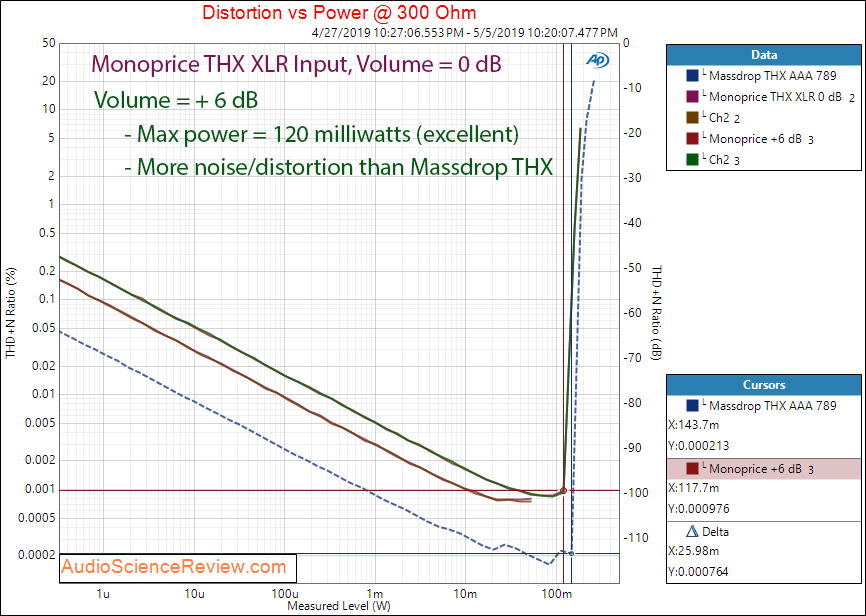Select the Massdrop THX AAA 789 cursor swatch
This screenshot has height=616, width=866.
(x=692, y=406)
